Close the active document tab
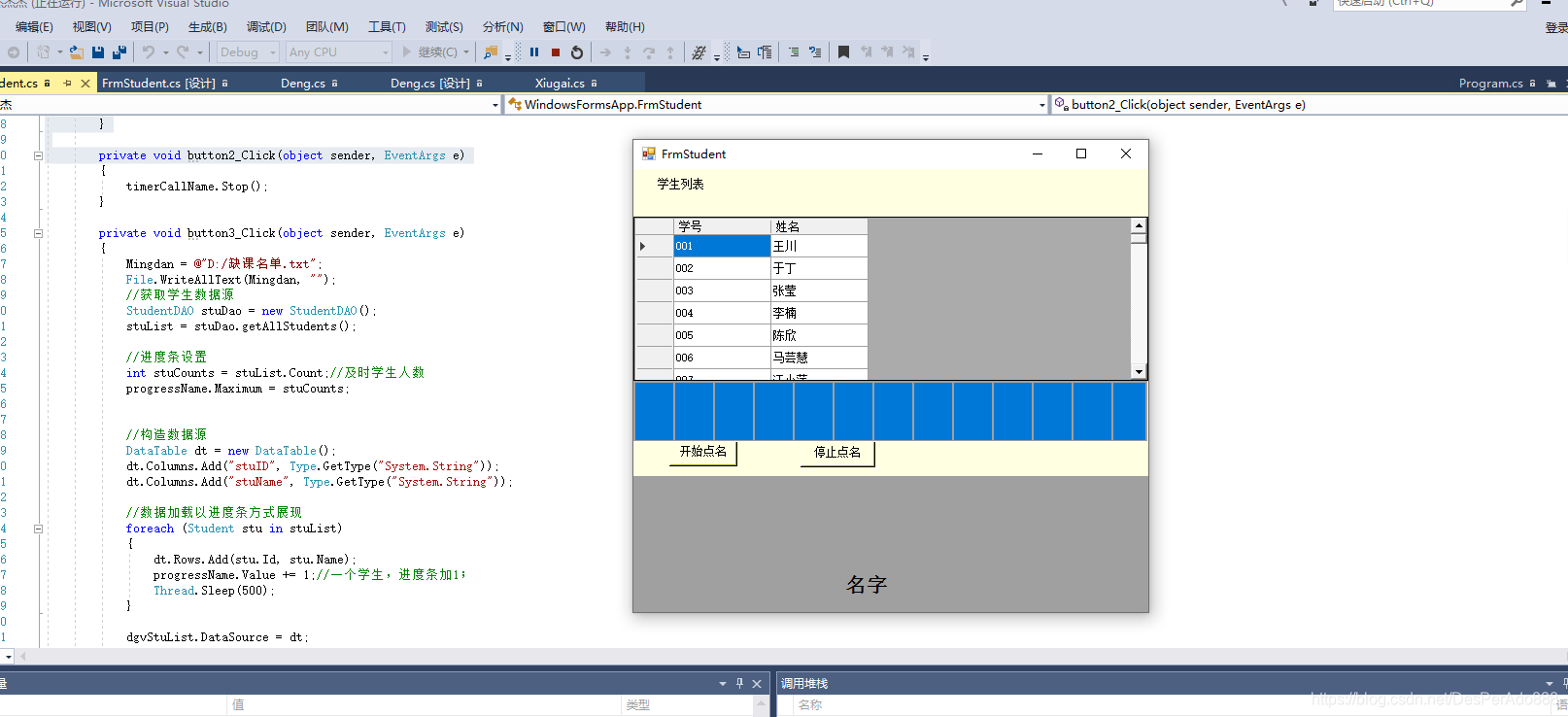The height and width of the screenshot is (717, 1568). pos(85,84)
